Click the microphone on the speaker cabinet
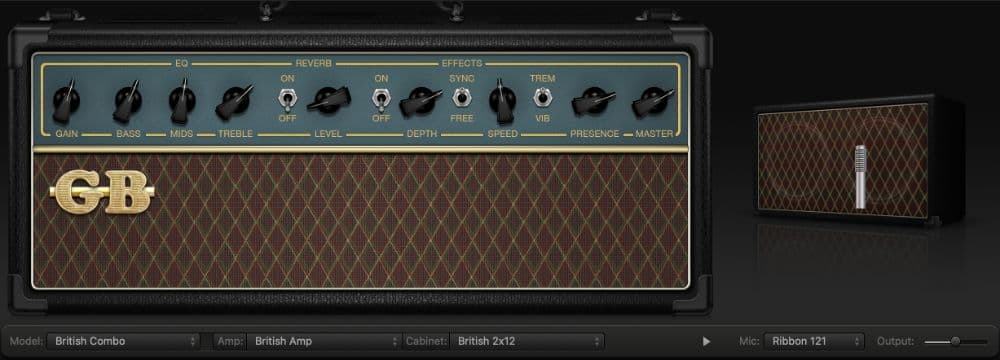Viewport: 1000px width, 360px height. tap(860, 177)
